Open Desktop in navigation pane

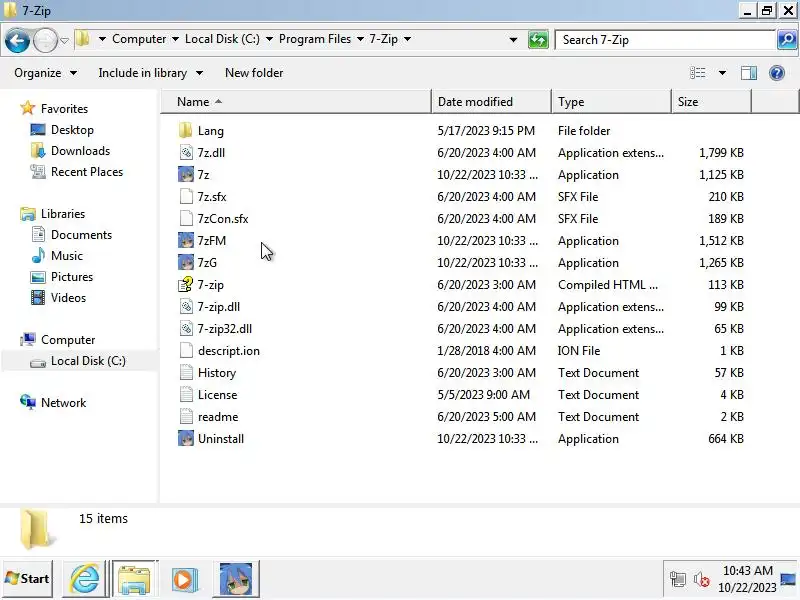coord(72,130)
